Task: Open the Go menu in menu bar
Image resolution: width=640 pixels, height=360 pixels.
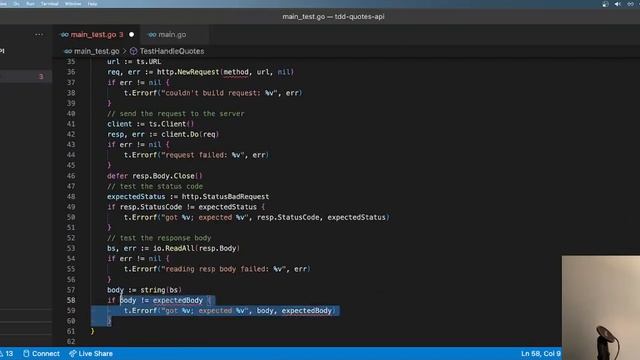Action: click(16, 4)
